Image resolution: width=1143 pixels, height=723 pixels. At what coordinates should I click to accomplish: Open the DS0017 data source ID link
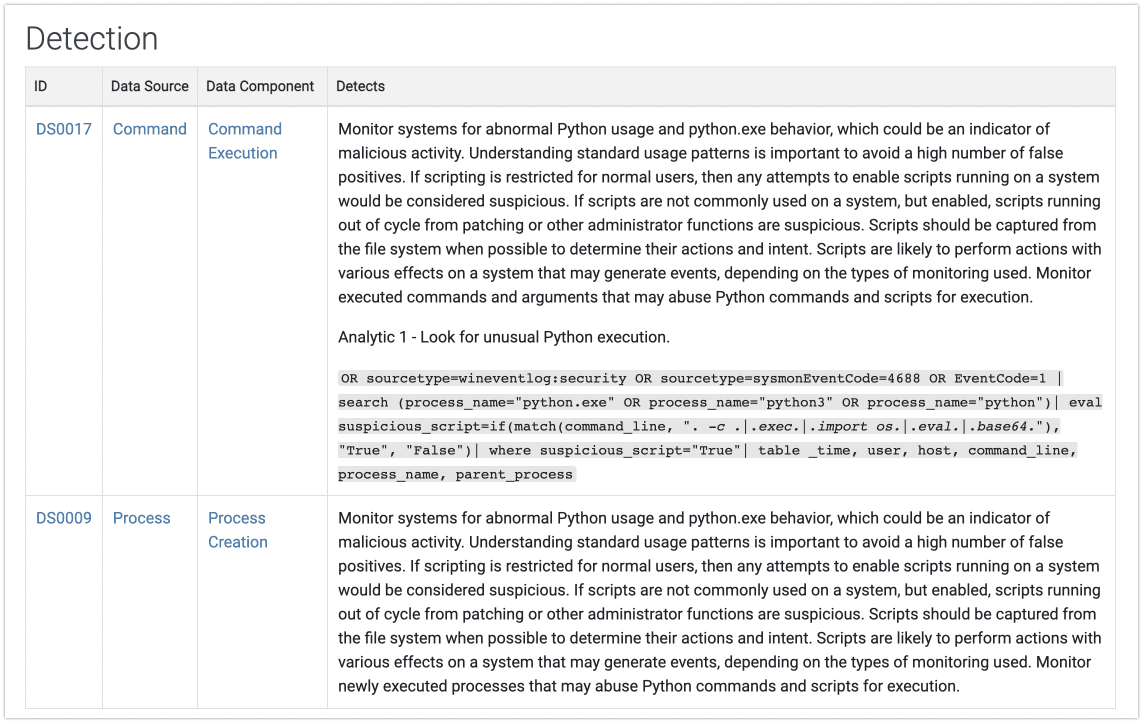(63, 129)
